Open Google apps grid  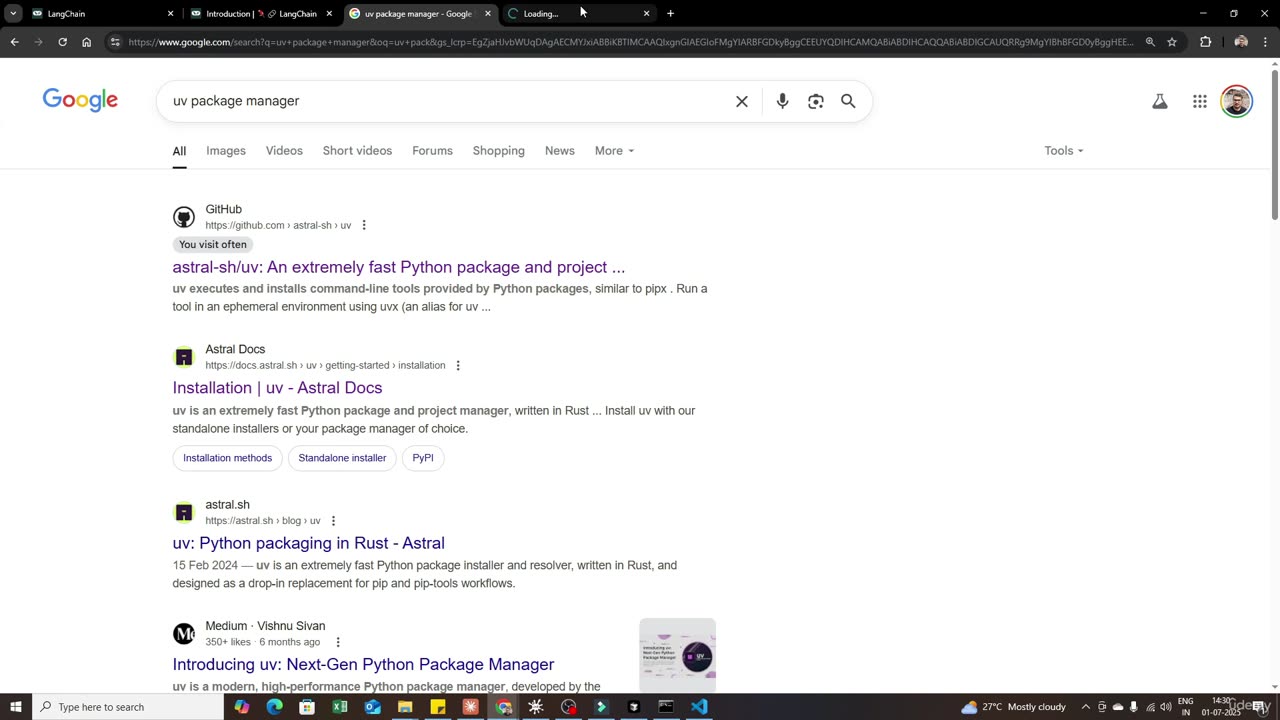point(1200,101)
